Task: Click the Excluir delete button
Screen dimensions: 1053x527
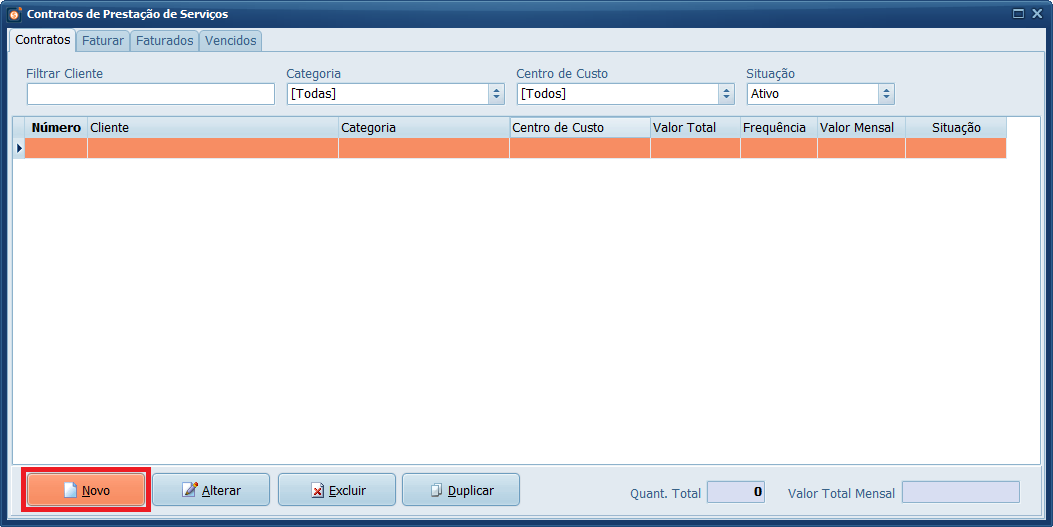Action: pos(337,491)
